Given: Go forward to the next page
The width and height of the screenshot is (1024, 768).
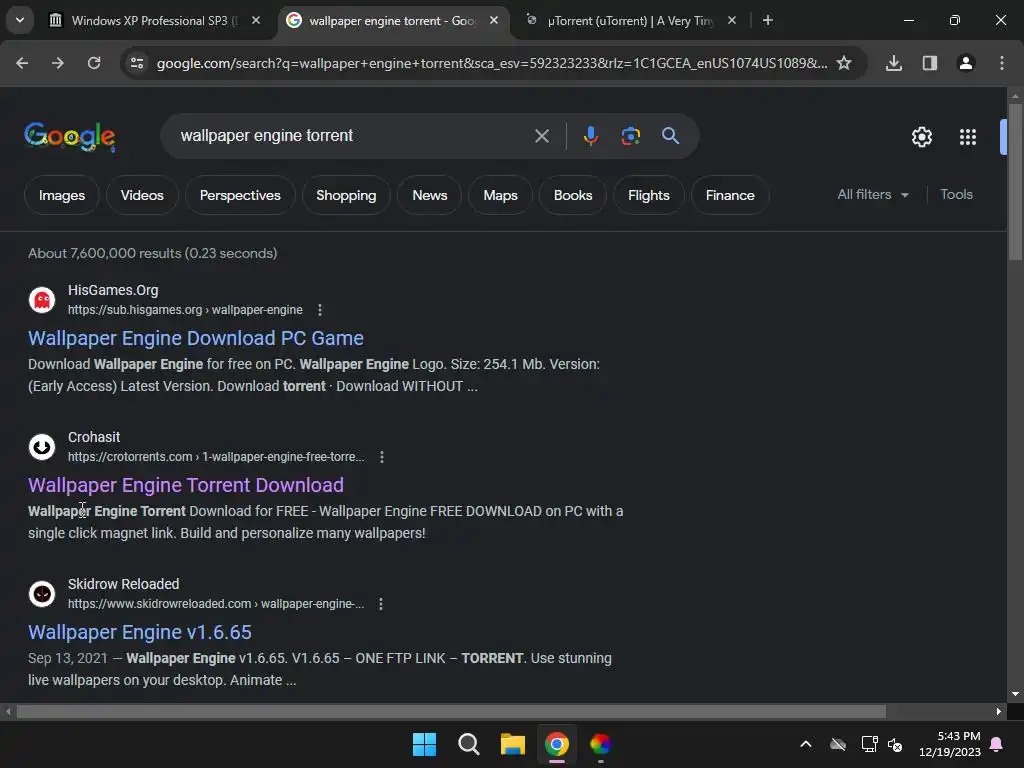Looking at the screenshot, I should click(58, 63).
